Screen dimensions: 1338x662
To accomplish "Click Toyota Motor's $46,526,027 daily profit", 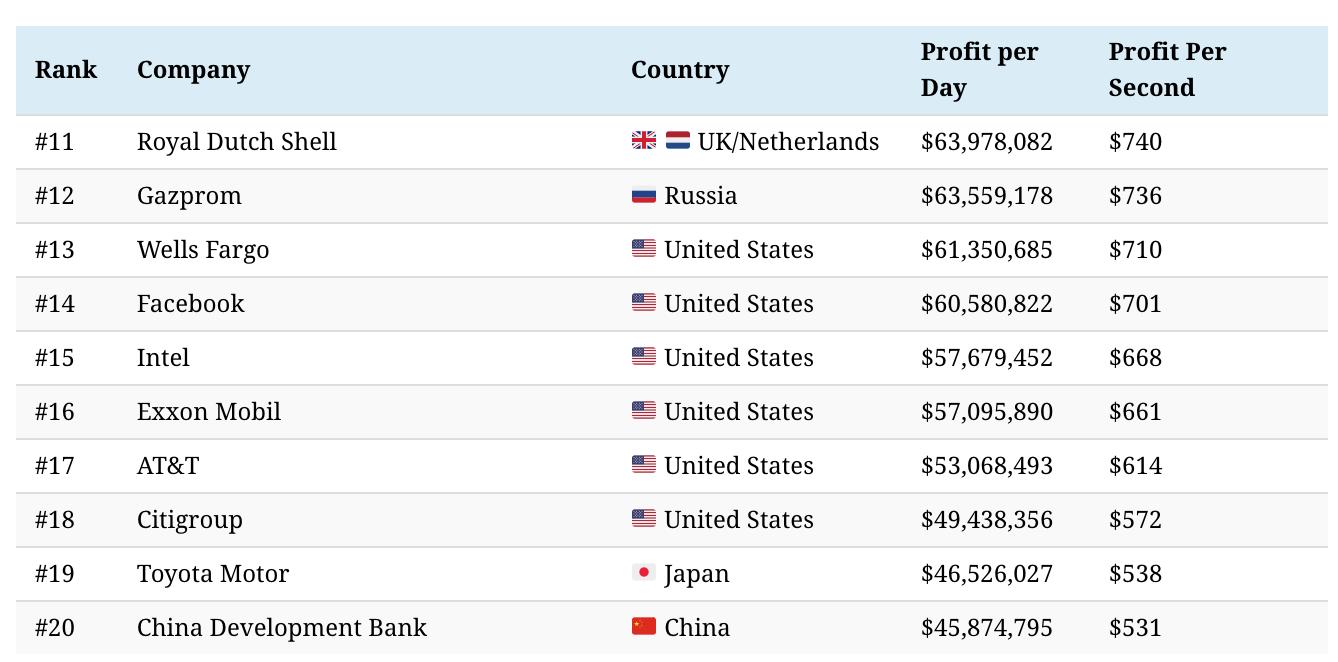I will tap(986, 573).
